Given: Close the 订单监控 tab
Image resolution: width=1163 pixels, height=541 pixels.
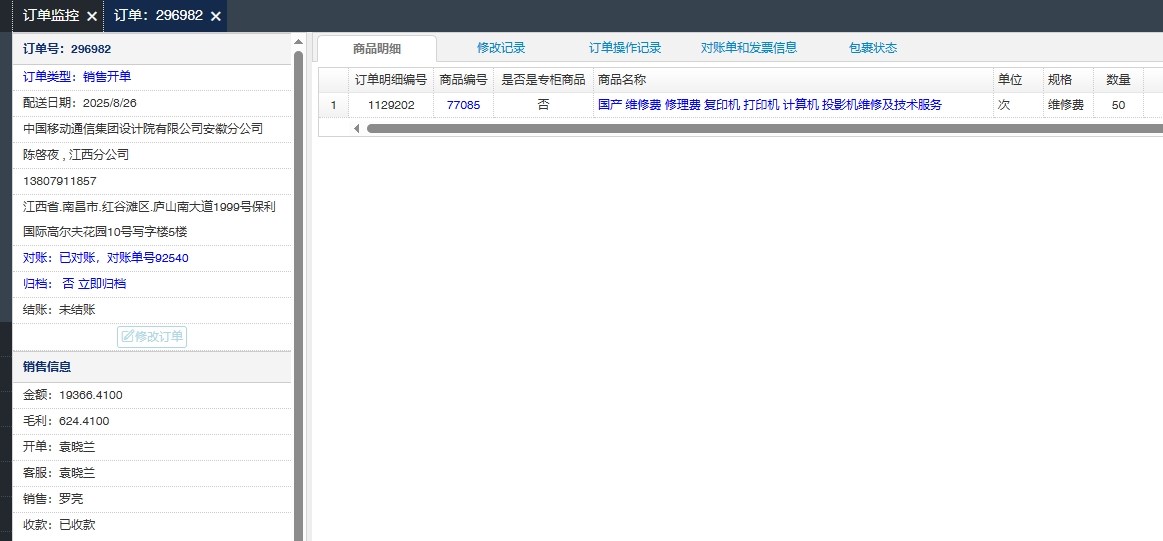Looking at the screenshot, I should click(92, 16).
